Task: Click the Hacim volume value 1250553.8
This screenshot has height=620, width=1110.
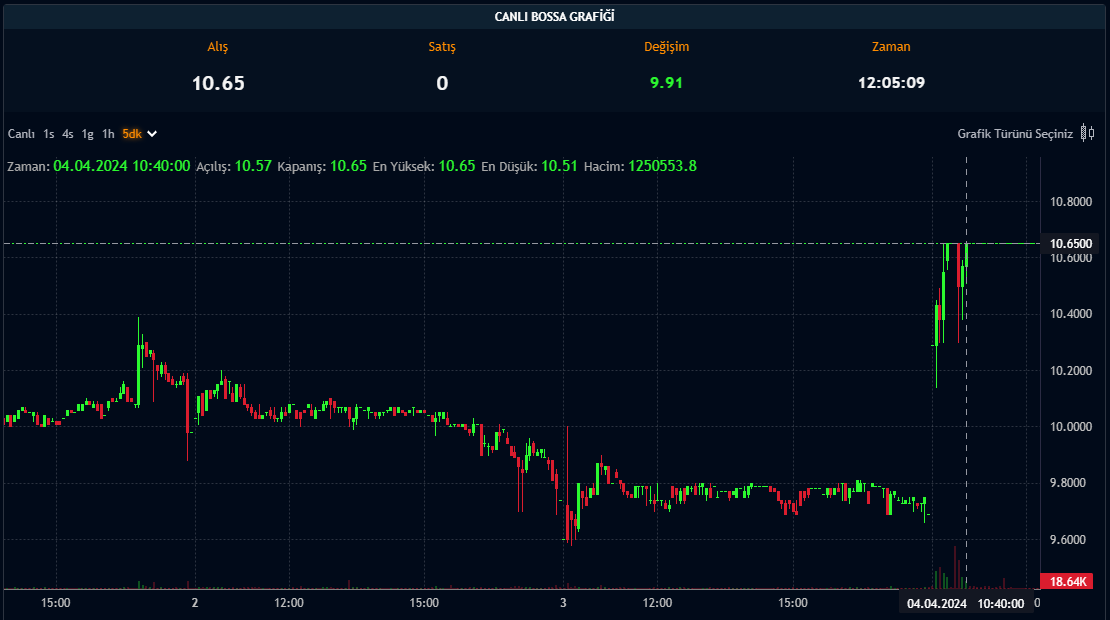Action: pos(662,165)
